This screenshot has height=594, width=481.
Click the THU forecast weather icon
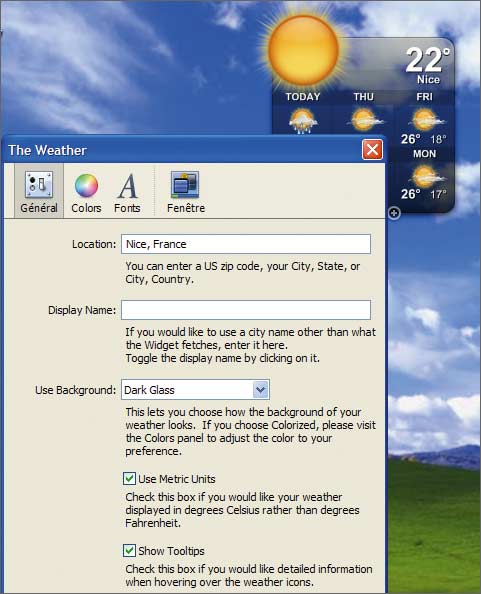(x=364, y=120)
